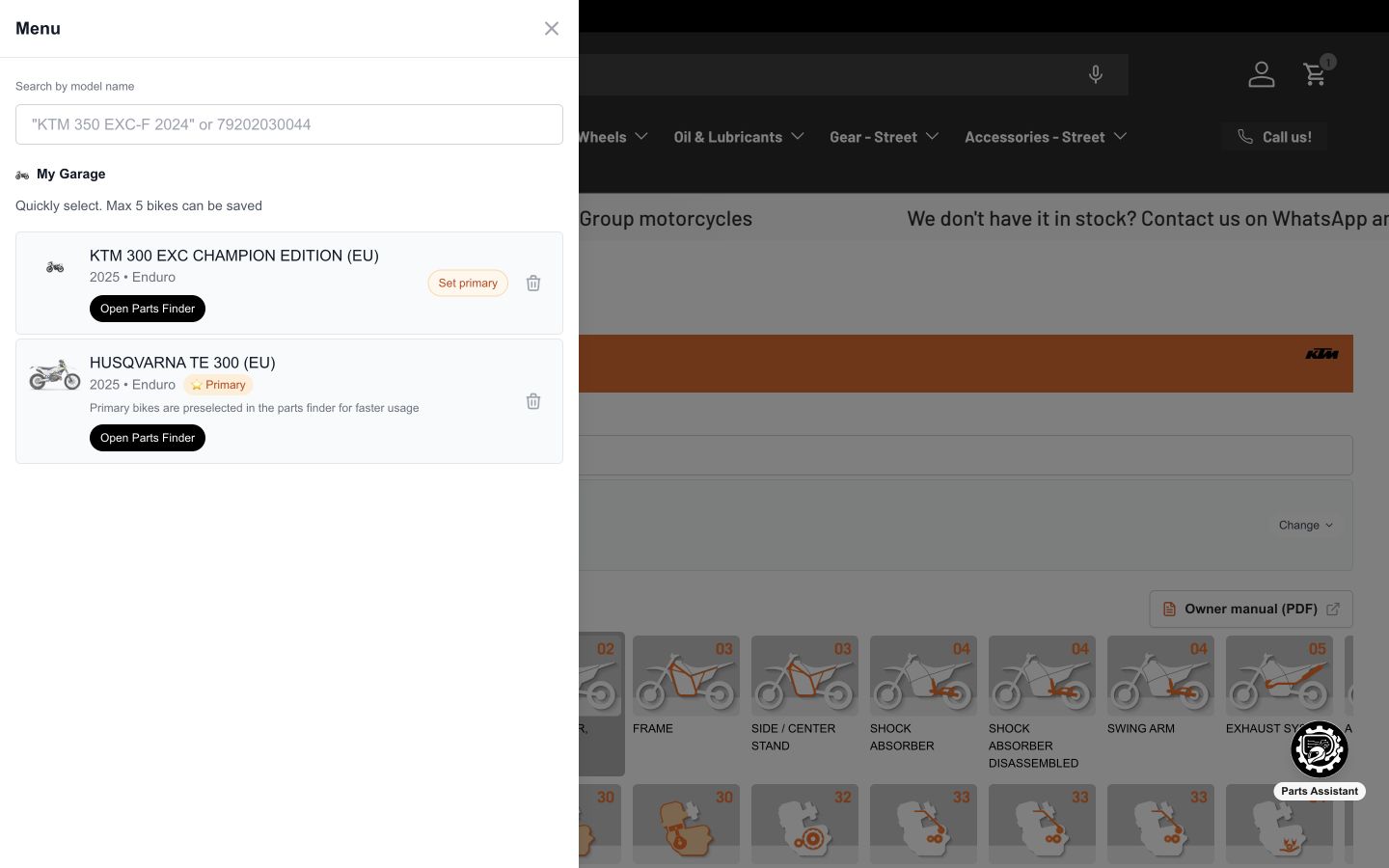
Task: Select the HUSQVARNA TE 300 (EU) title
Action: (x=182, y=363)
